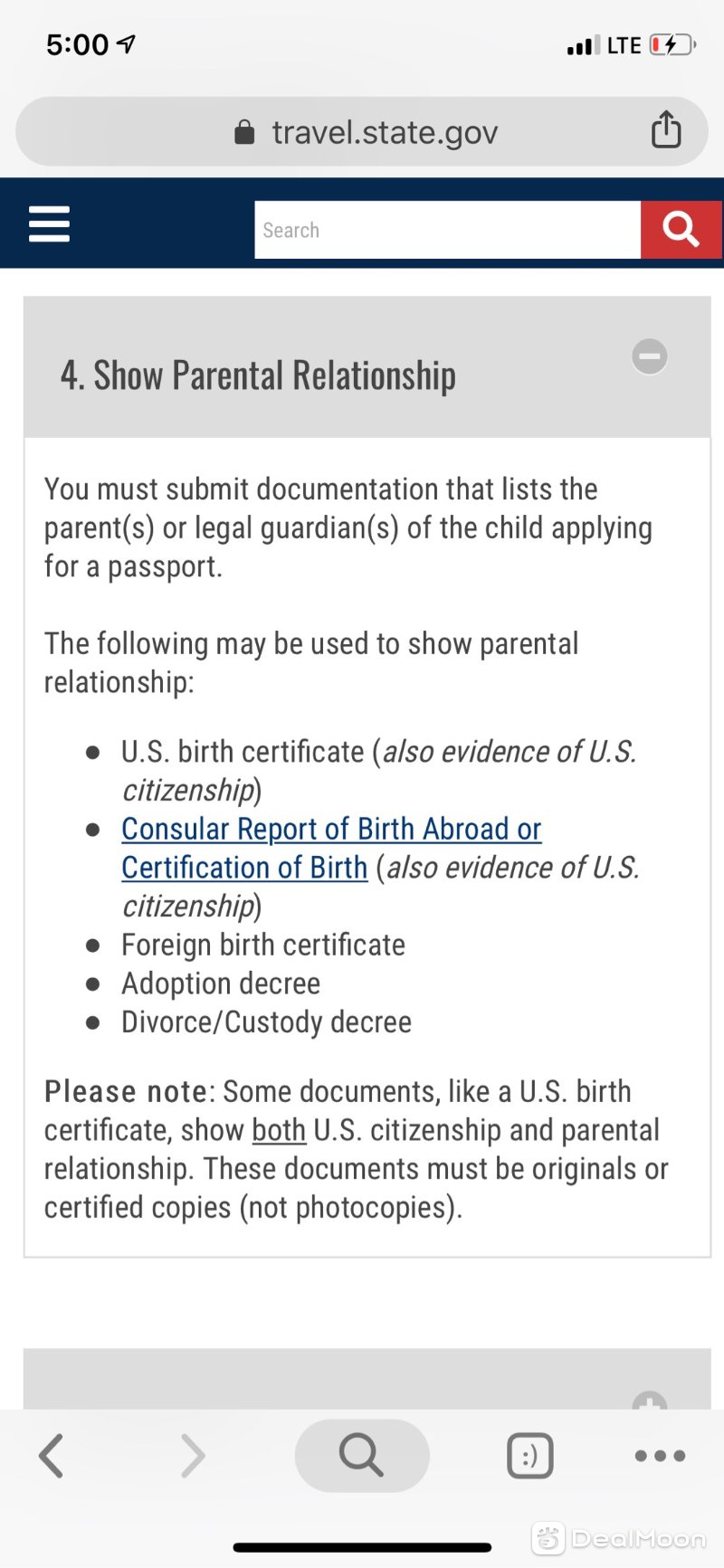Tap the LTE signal indicator

pyautogui.click(x=624, y=45)
